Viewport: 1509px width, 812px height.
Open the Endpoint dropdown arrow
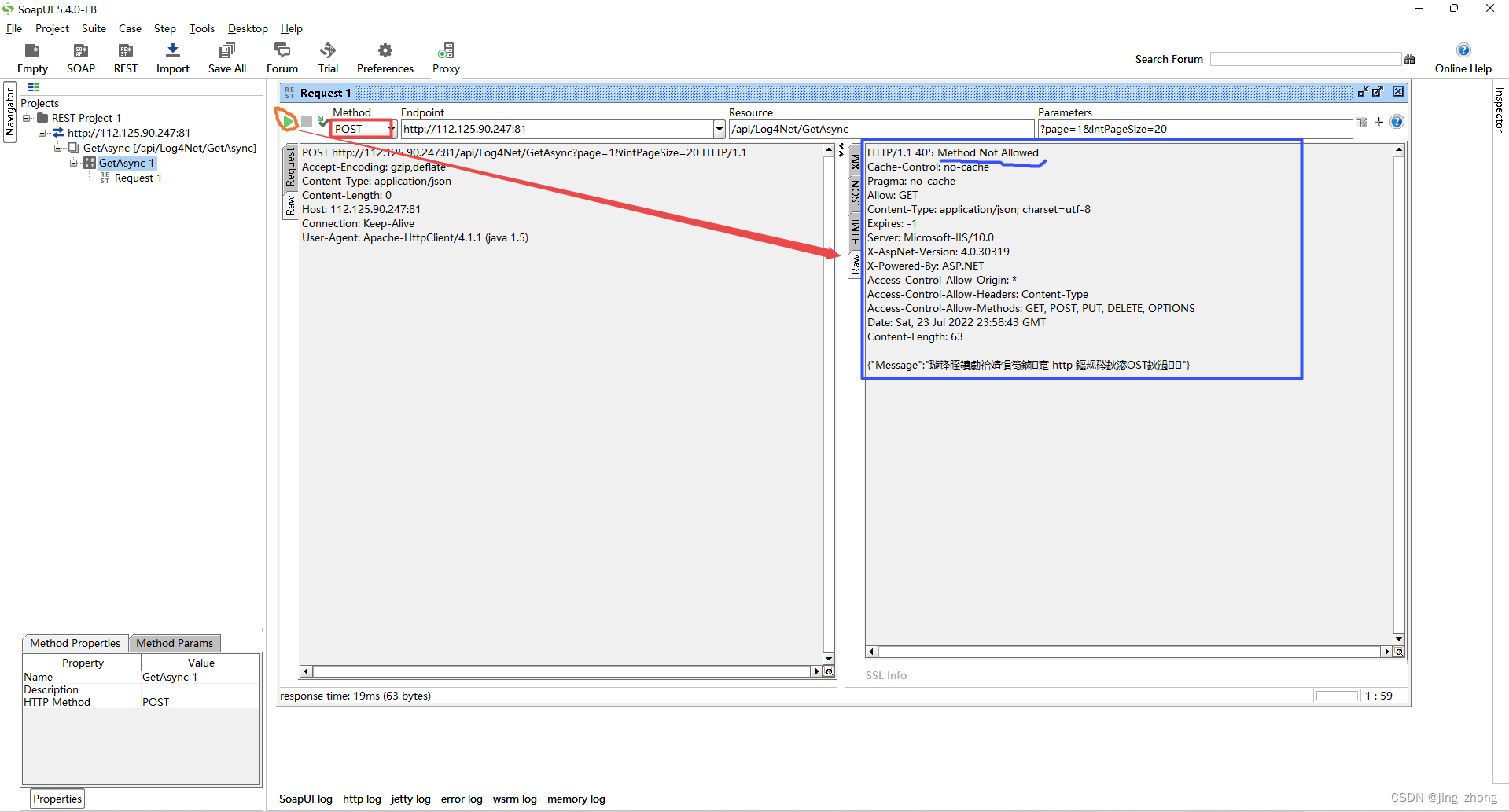pos(719,129)
